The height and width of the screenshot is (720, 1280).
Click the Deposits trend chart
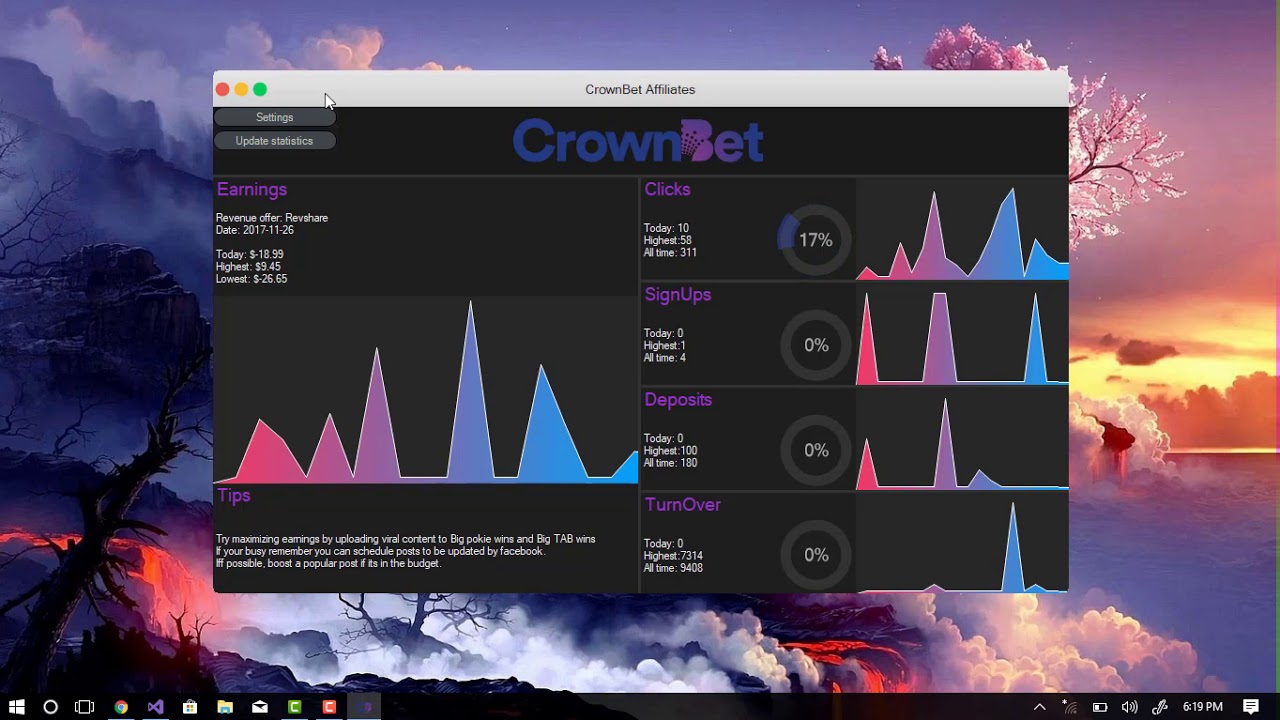coord(962,440)
